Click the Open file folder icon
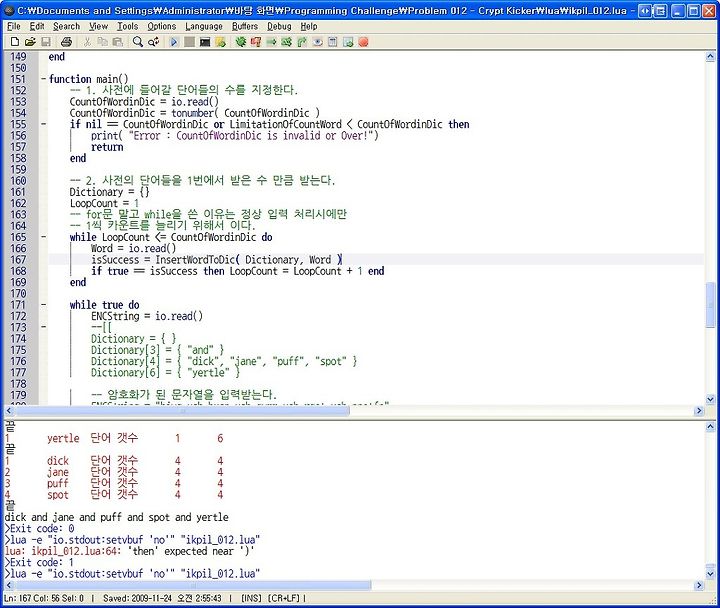 click(30, 42)
